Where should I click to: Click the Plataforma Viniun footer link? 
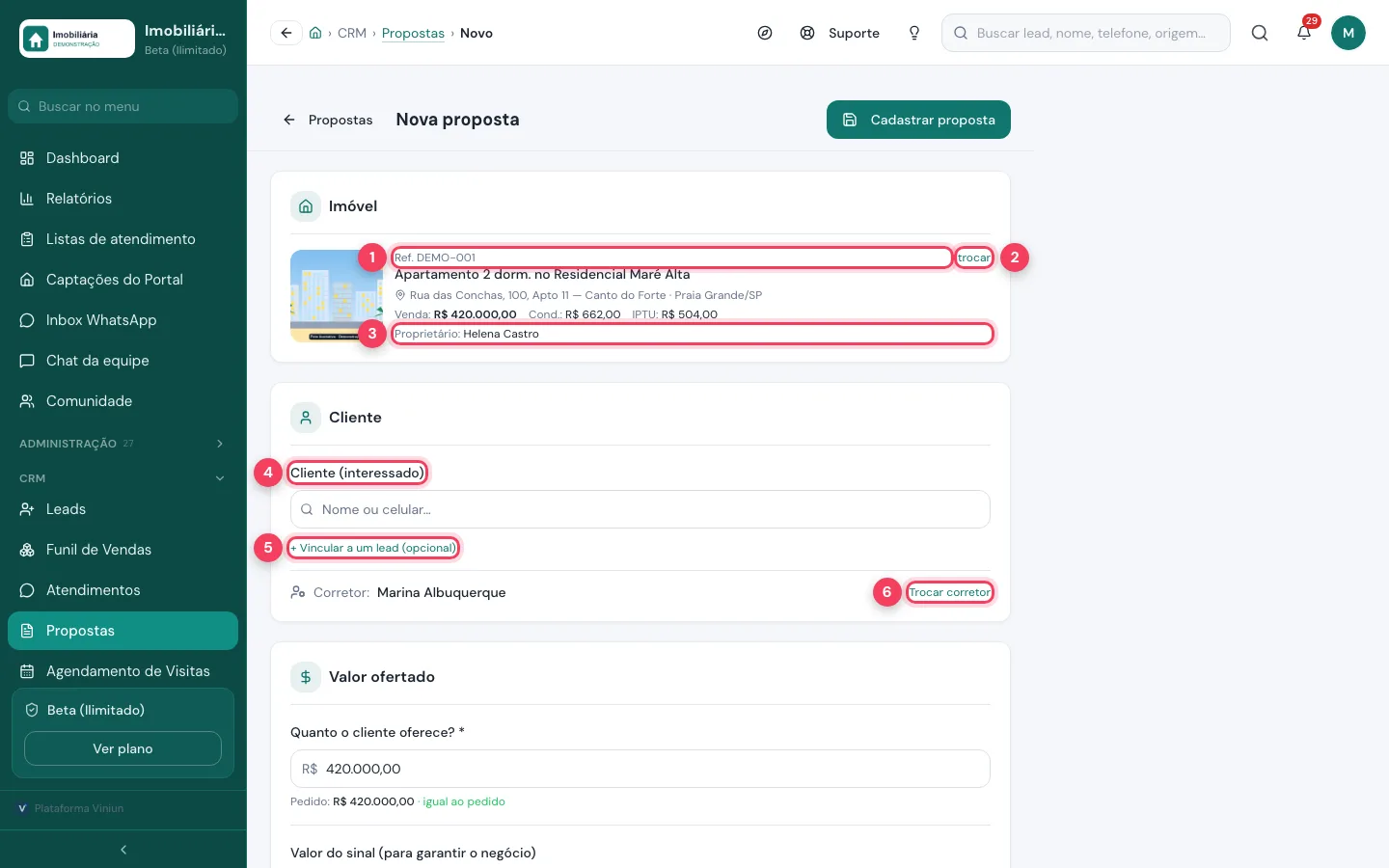(x=70, y=808)
